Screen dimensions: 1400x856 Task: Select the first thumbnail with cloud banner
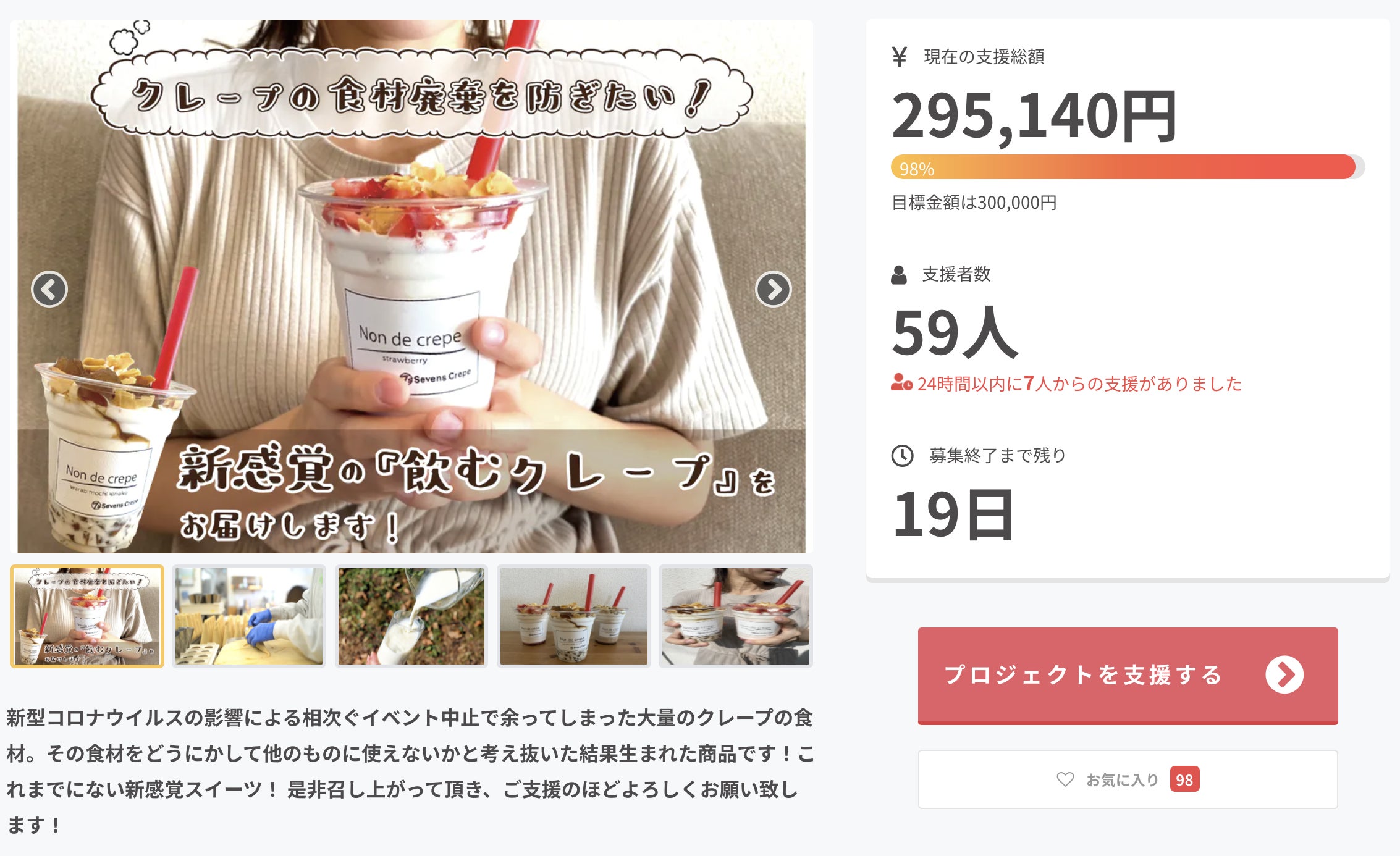(x=87, y=616)
